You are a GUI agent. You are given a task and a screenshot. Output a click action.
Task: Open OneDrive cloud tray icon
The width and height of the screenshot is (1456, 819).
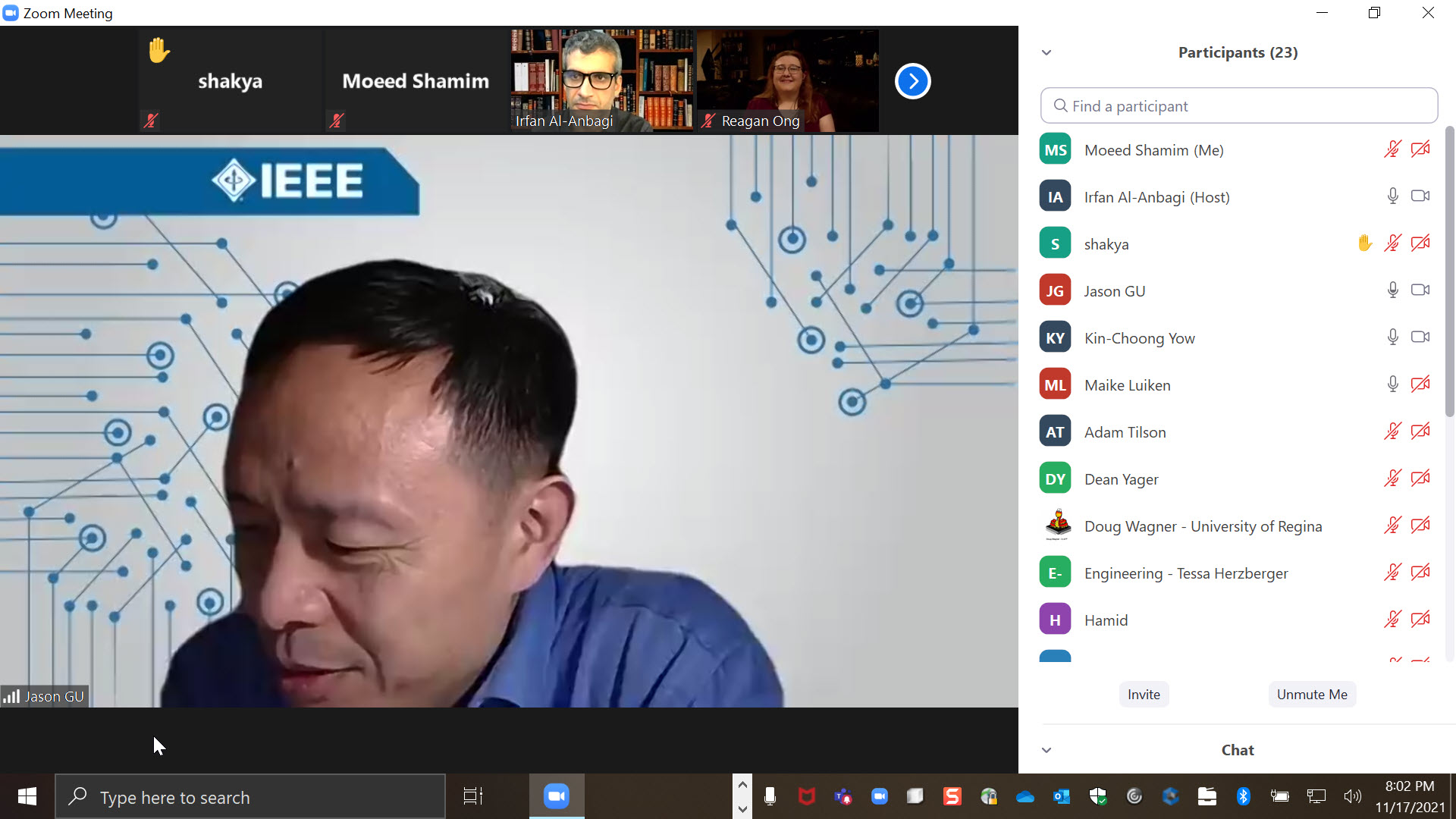(1025, 796)
